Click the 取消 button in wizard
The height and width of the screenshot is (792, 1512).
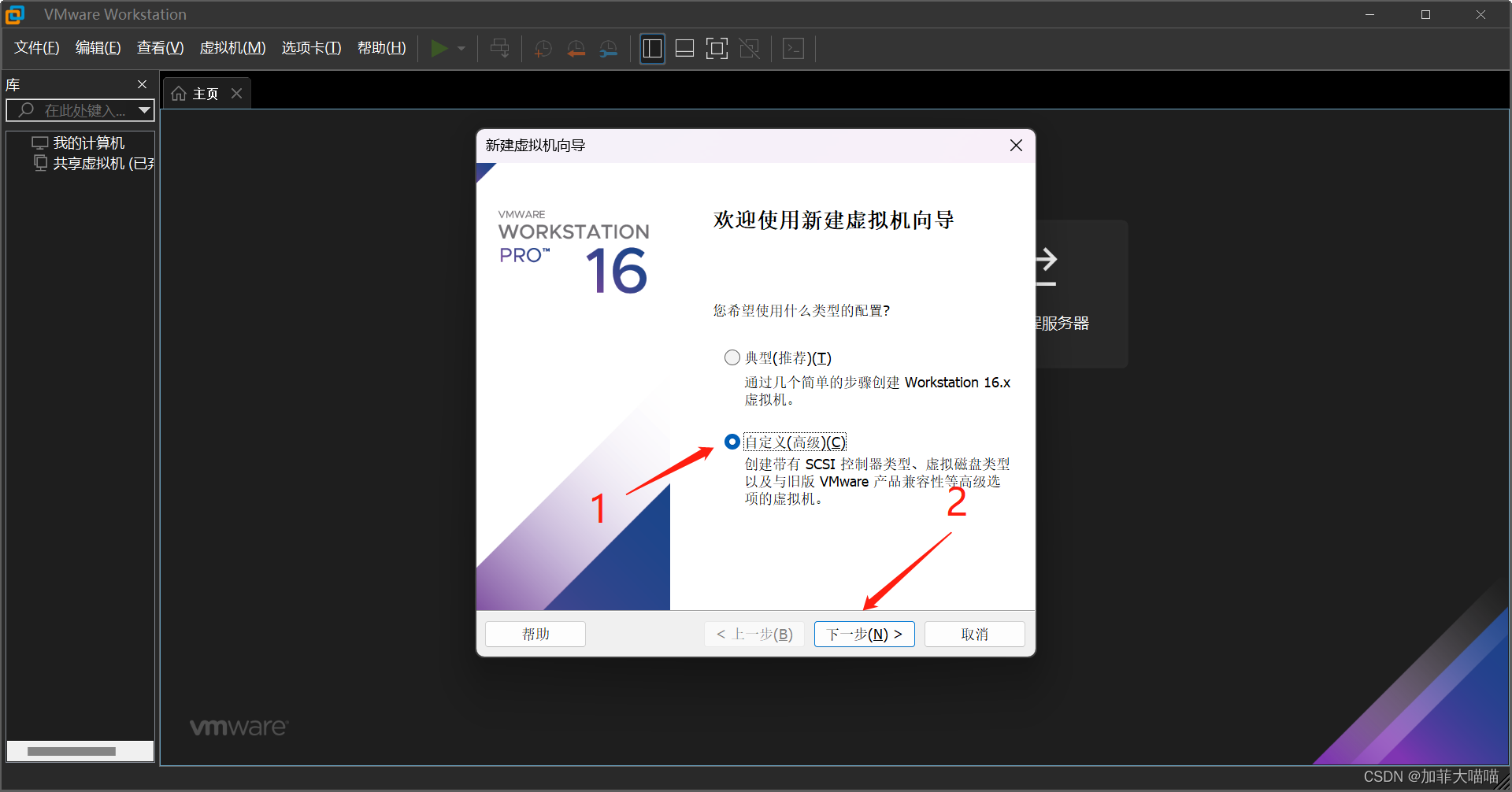click(975, 635)
